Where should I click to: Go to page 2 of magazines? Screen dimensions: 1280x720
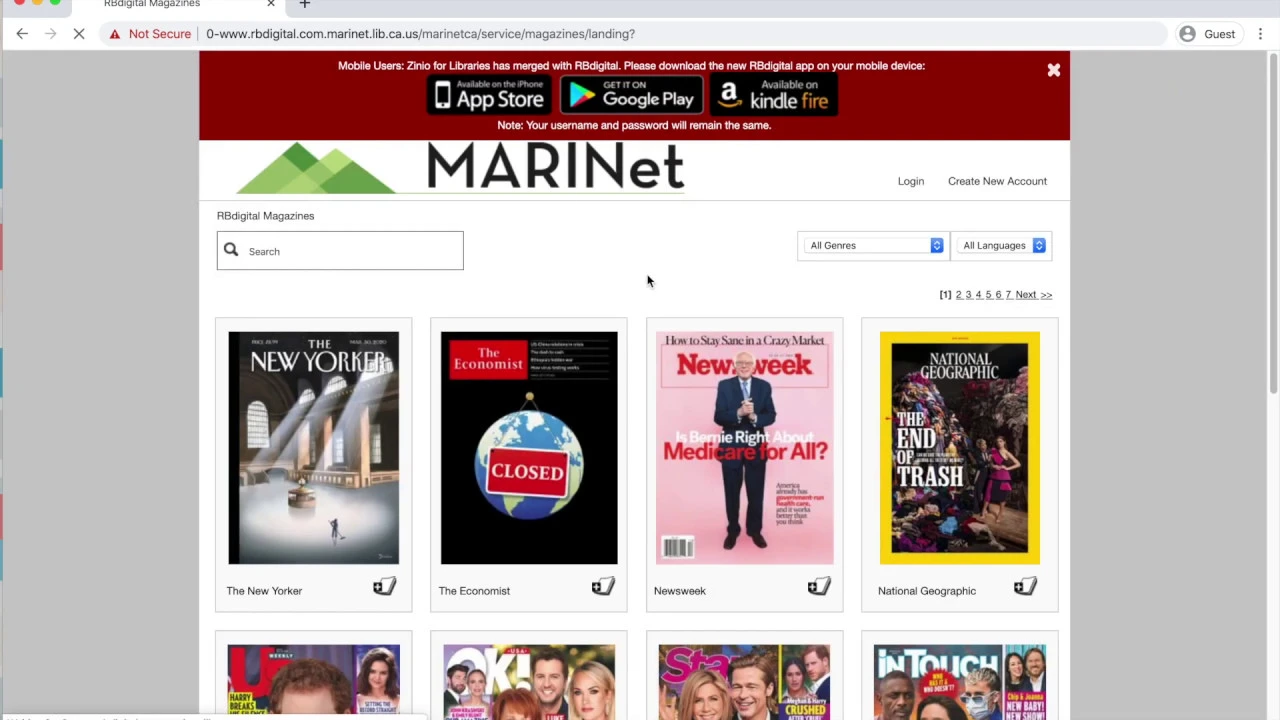958,295
